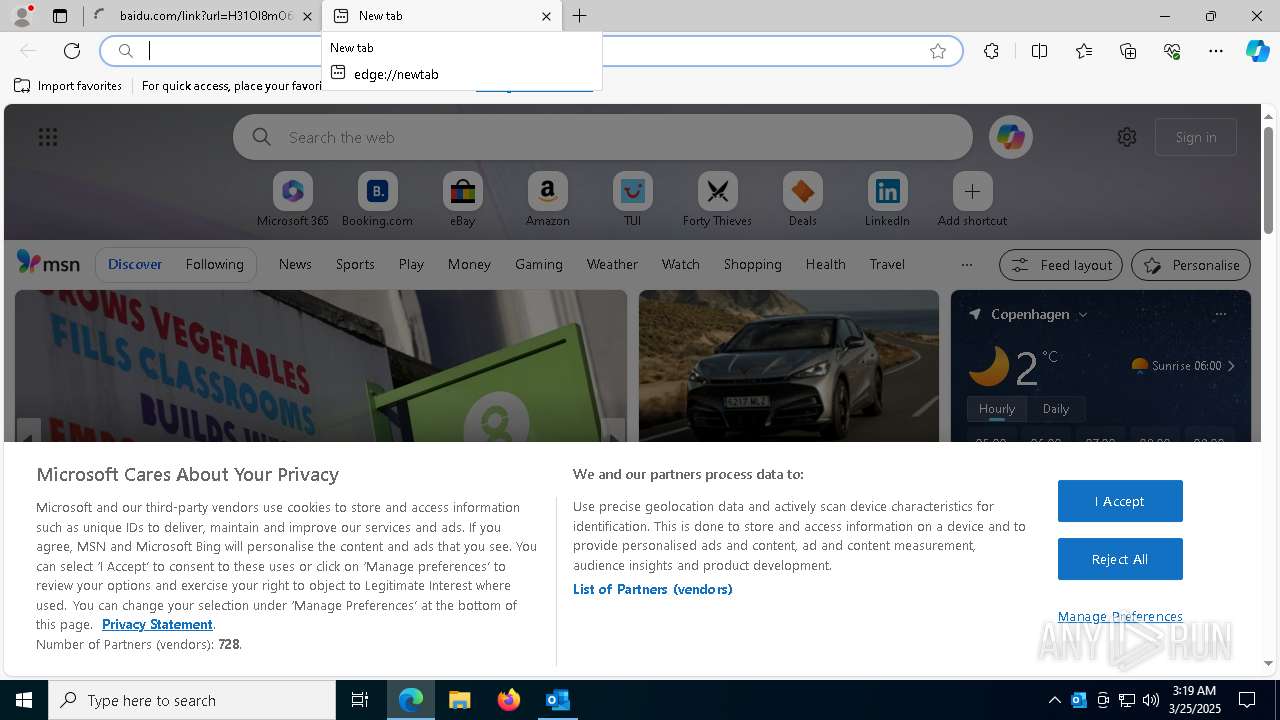Open the Amazon shortcut
This screenshot has width=1280, height=720.
[x=547, y=200]
